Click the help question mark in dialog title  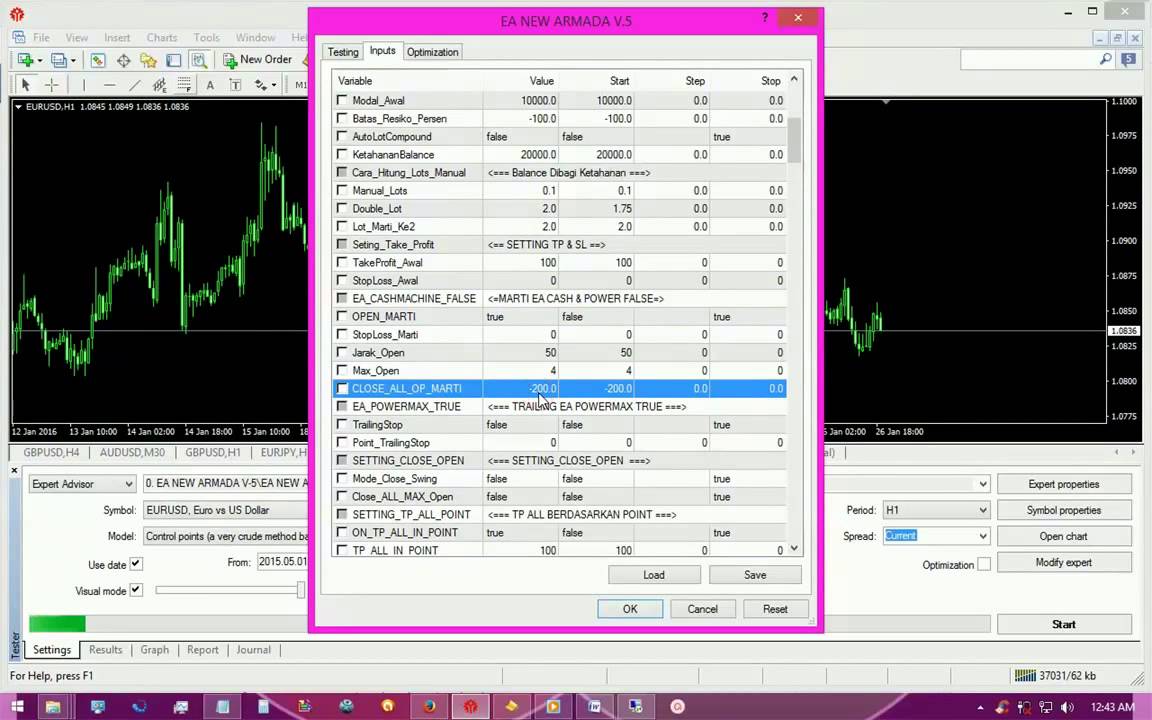(x=764, y=18)
